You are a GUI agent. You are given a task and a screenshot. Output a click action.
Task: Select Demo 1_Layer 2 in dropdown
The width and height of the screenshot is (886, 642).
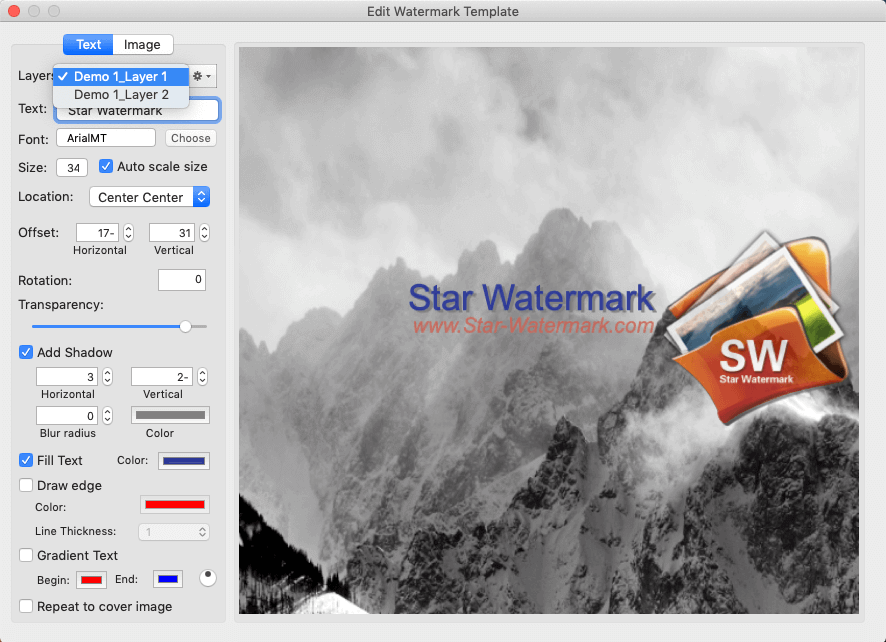click(x=121, y=94)
